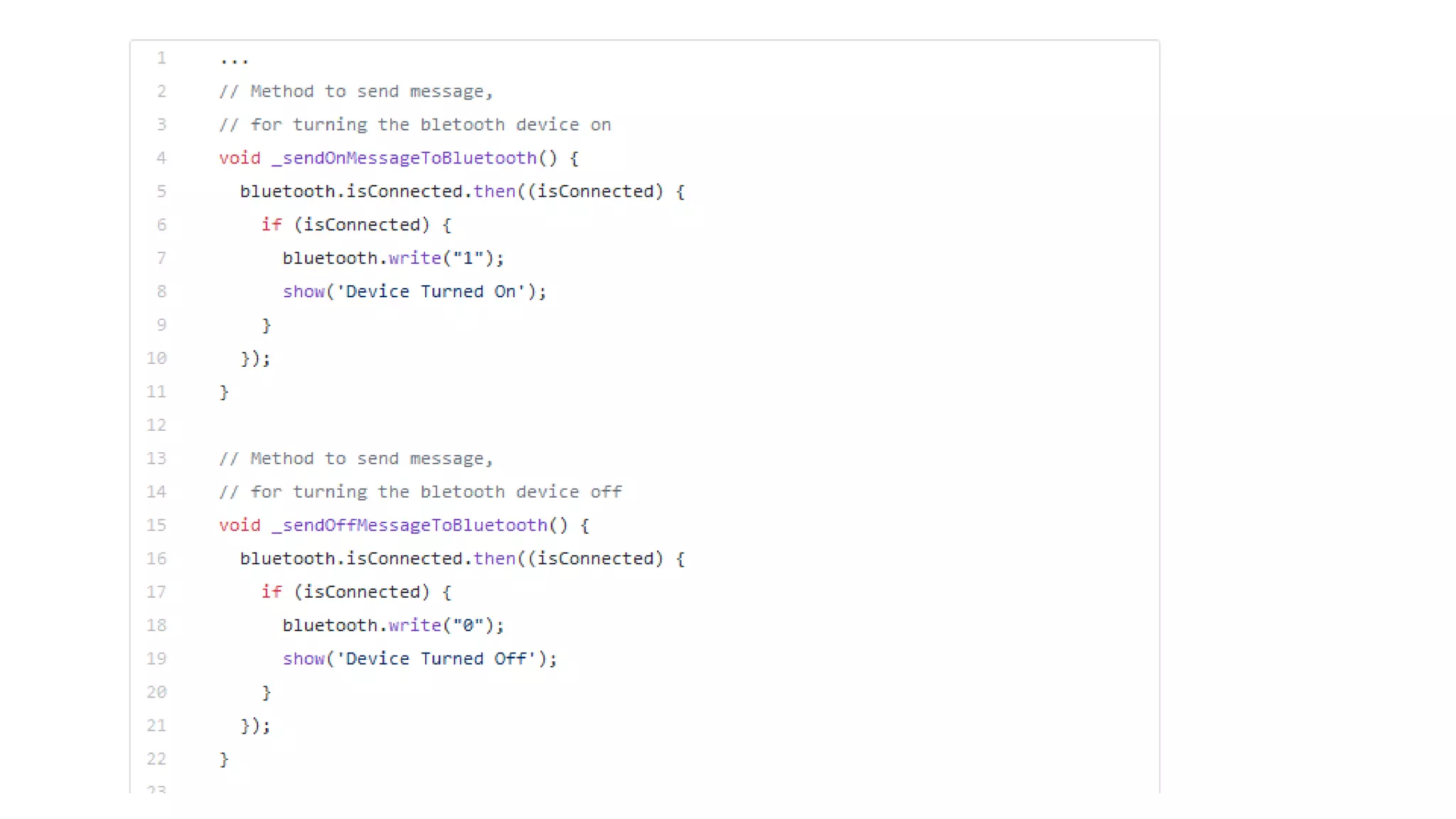
Task: Click the ellipsis on line 1
Action: tap(234, 60)
